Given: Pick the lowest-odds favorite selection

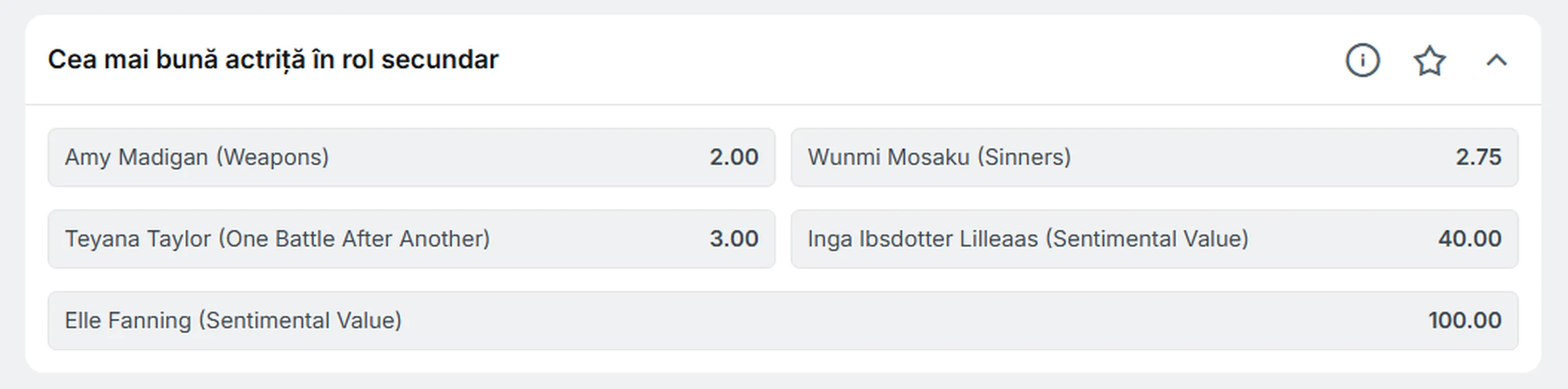Looking at the screenshot, I should tap(412, 157).
